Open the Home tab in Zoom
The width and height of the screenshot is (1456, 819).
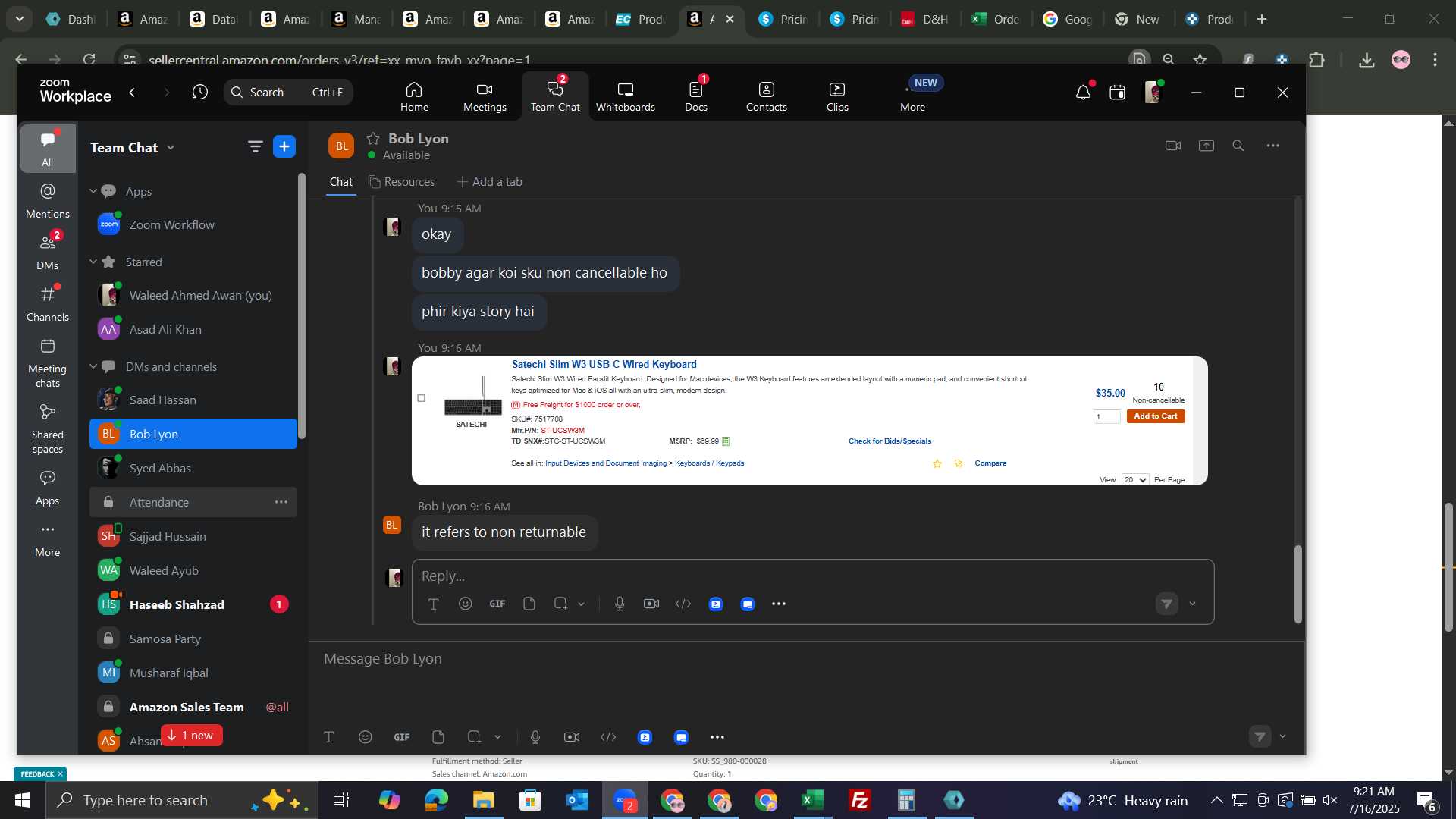click(414, 96)
